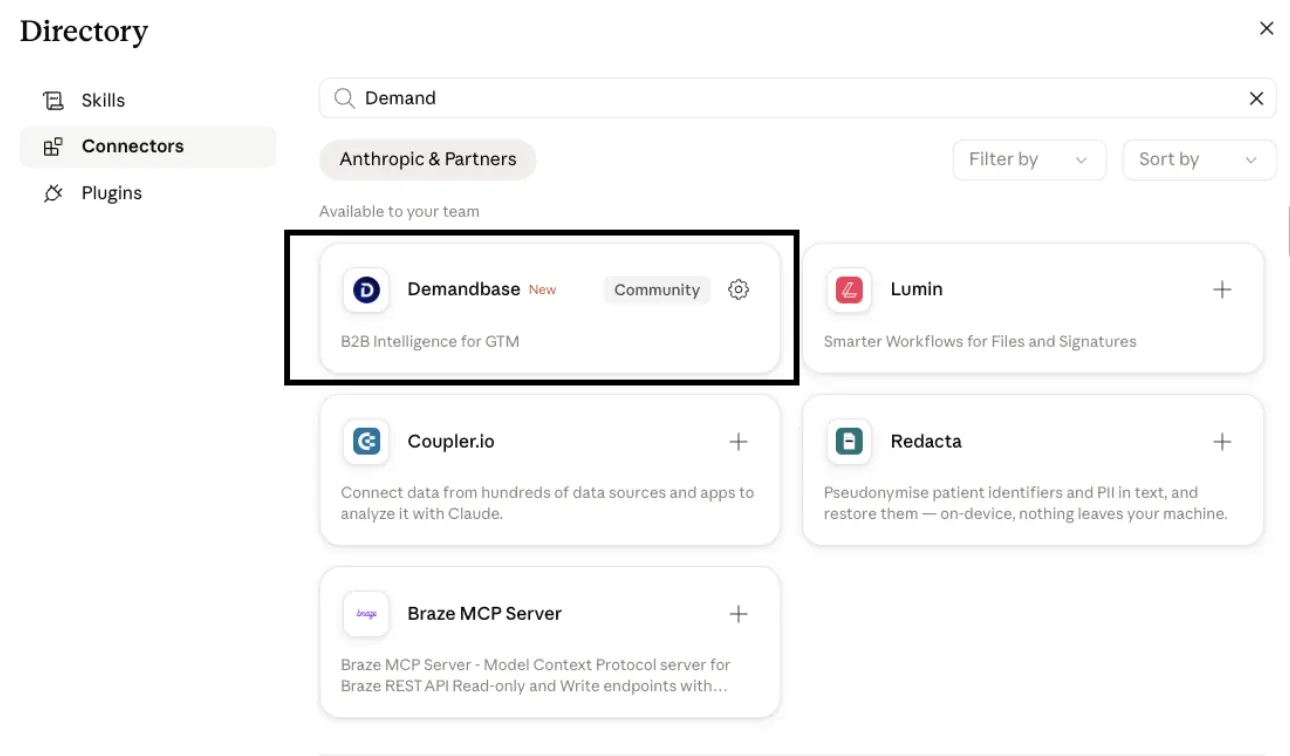
Task: Click the Braze REST API description
Action: point(536,675)
